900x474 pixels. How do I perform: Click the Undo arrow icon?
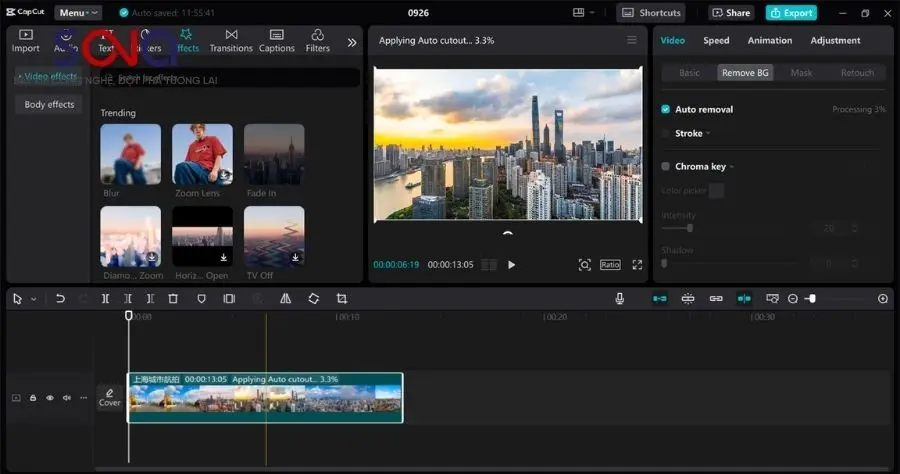coord(60,299)
